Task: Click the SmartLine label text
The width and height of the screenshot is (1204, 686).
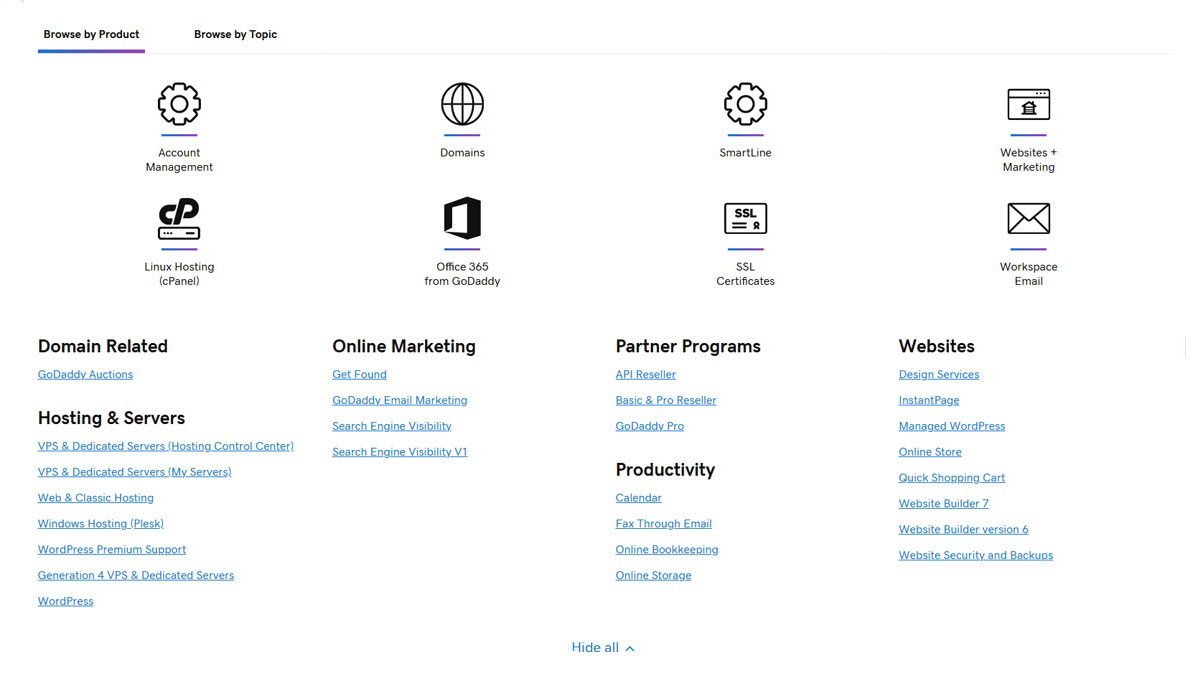Action: (745, 153)
